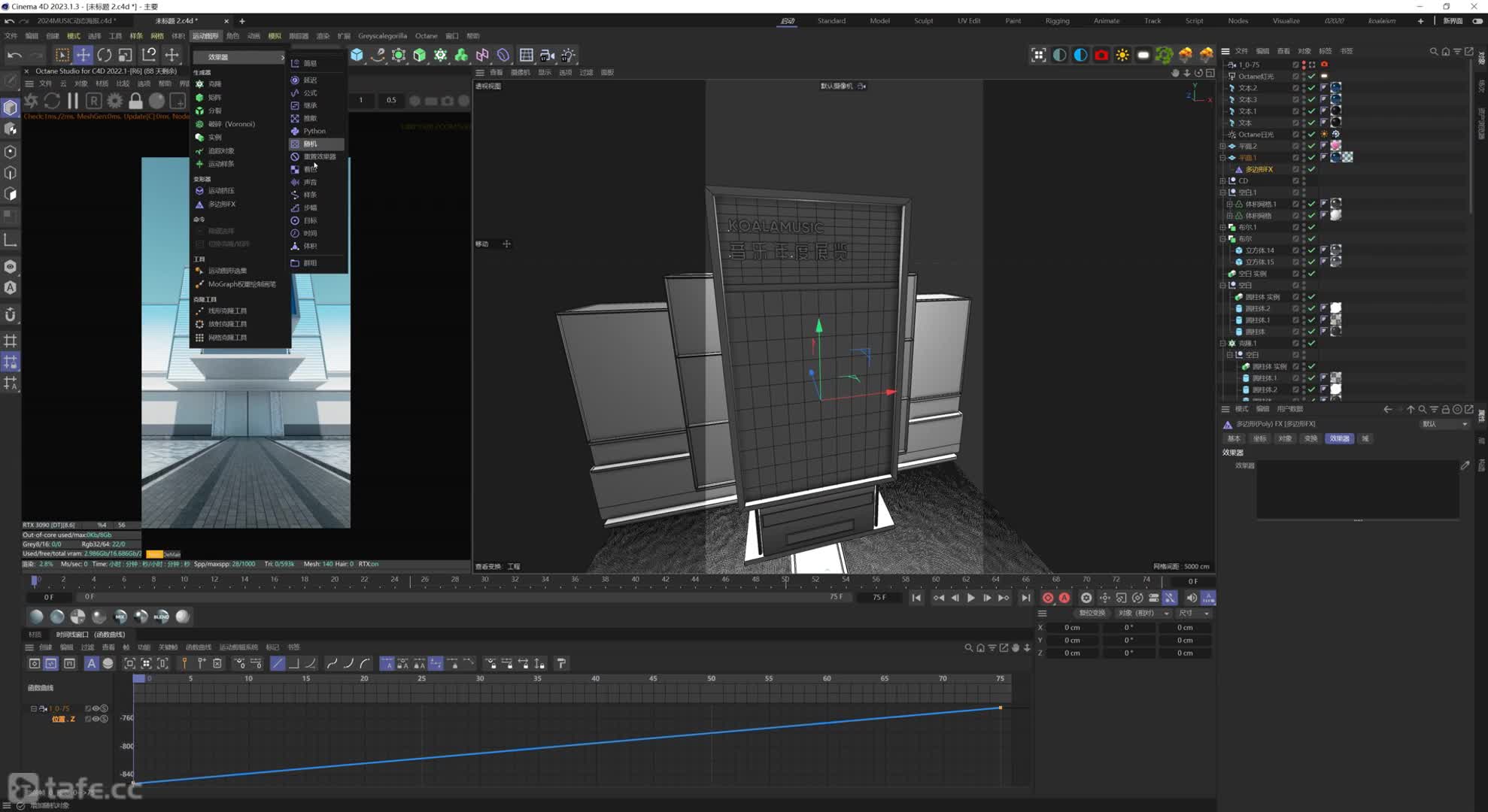Open the 效果器 tab in attributes
This screenshot has height=812, width=1488.
[1339, 438]
